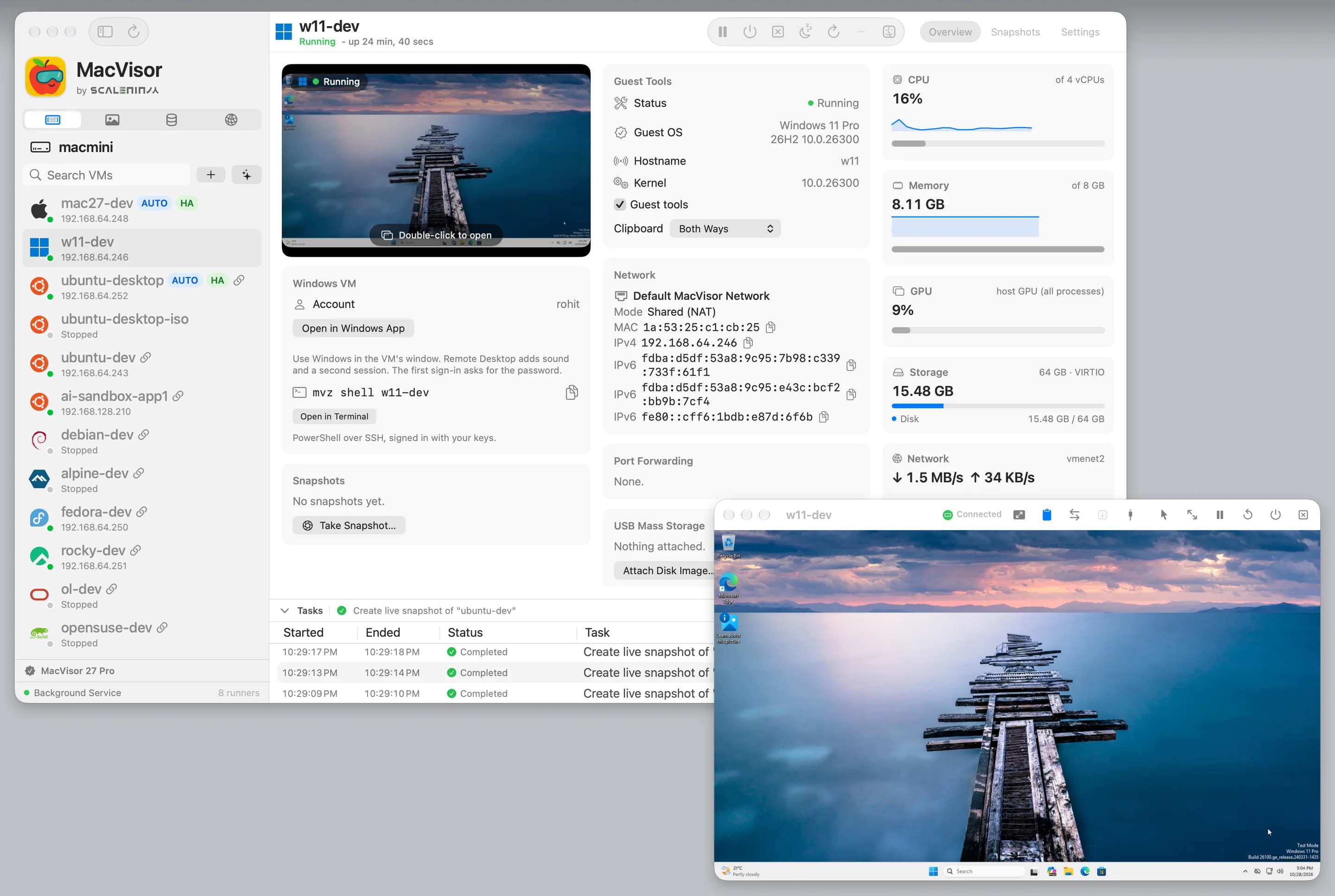Click the Finder face icon in the main toolbar
This screenshot has height=896, width=1335.
[889, 32]
